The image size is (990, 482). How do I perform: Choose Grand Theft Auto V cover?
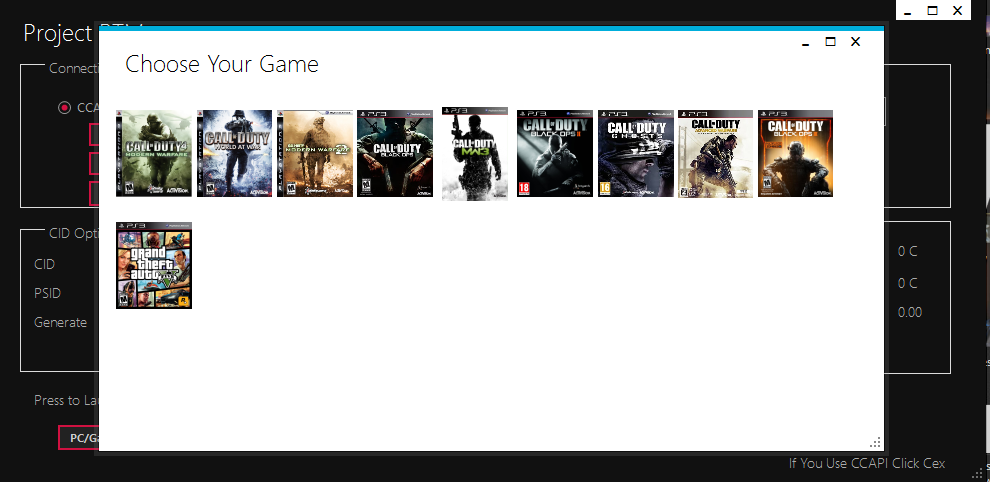tap(154, 265)
